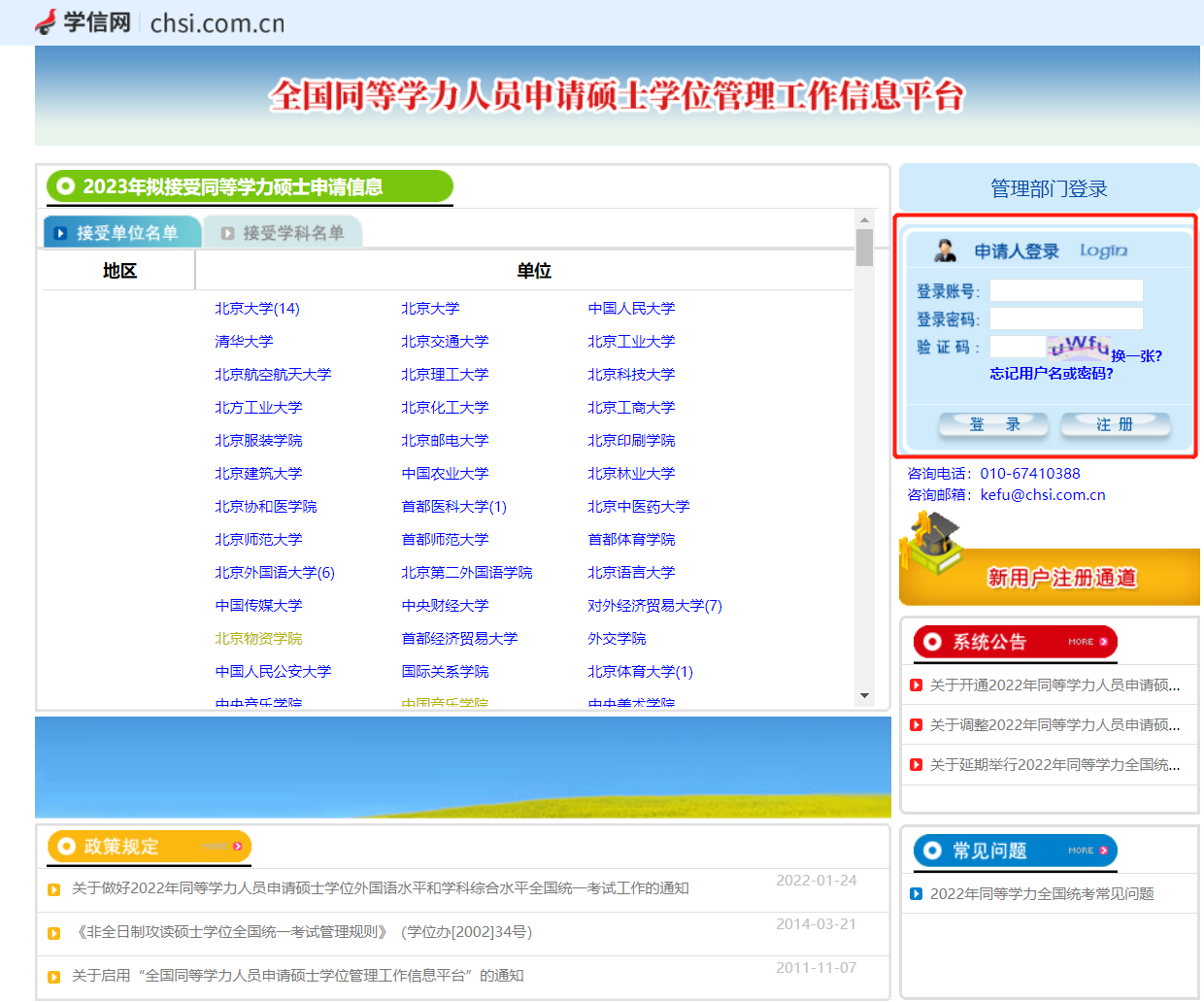Open announcement 关于调整2022年同等学力人员申请硕
1204x1002 pixels.
(1055, 725)
